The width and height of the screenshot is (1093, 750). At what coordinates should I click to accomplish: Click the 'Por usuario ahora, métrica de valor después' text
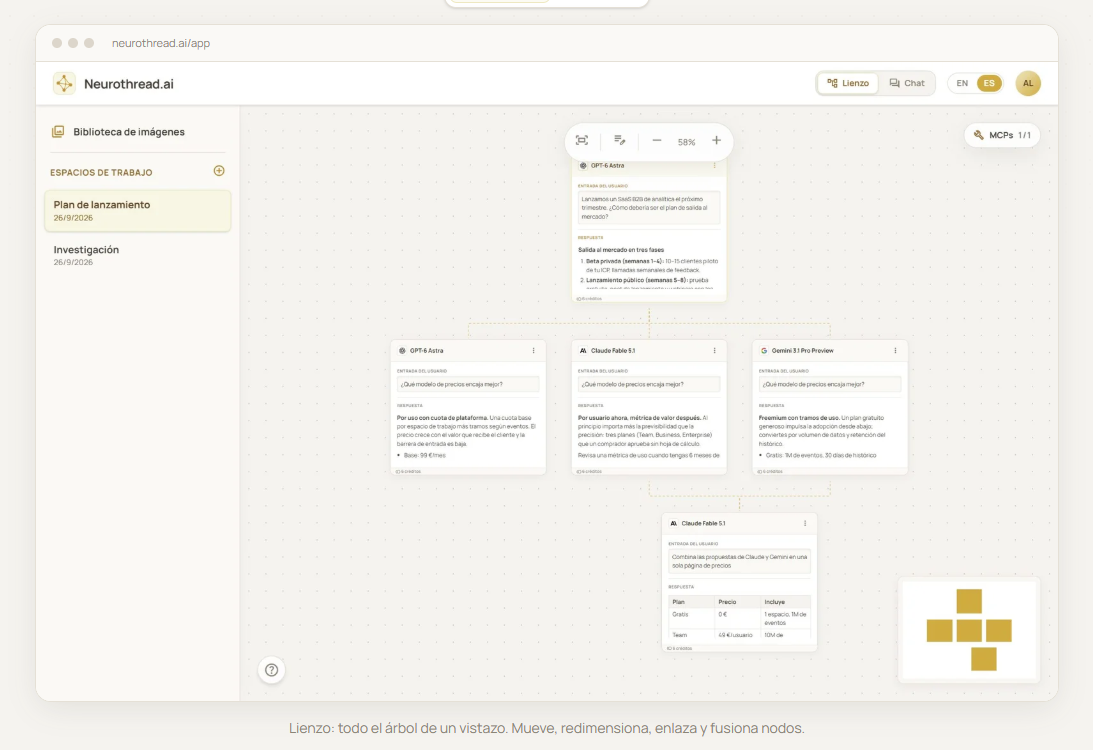639,418
